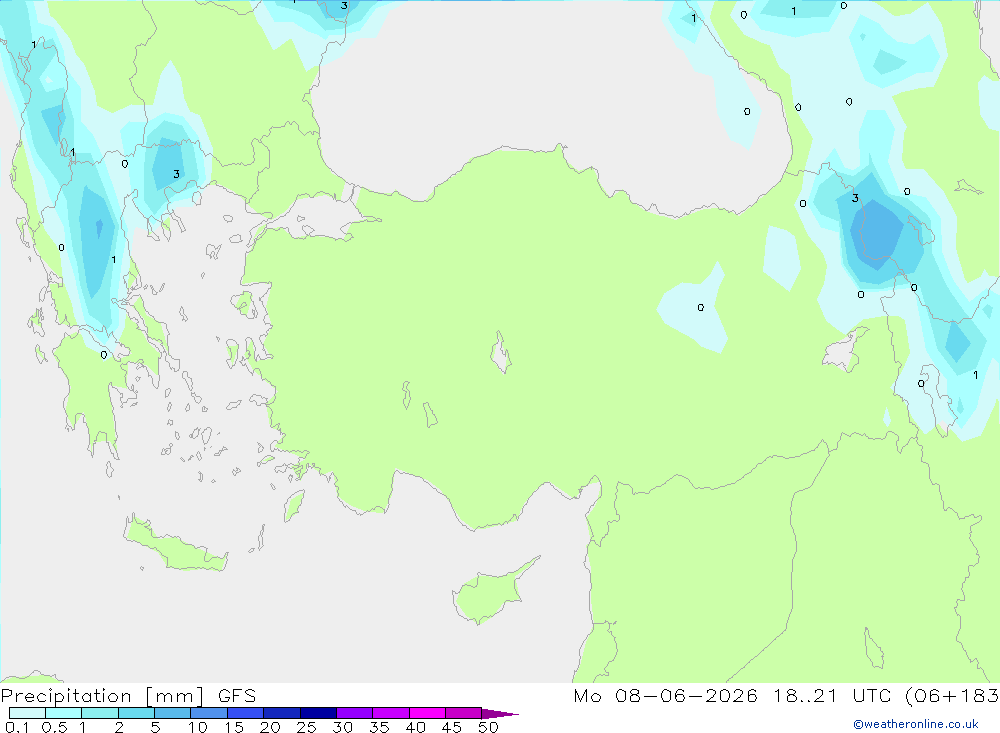Image resolution: width=1000 pixels, height=733 pixels.
Task: Select the 45–50 mm legend color swatch
Action: (x=464, y=713)
